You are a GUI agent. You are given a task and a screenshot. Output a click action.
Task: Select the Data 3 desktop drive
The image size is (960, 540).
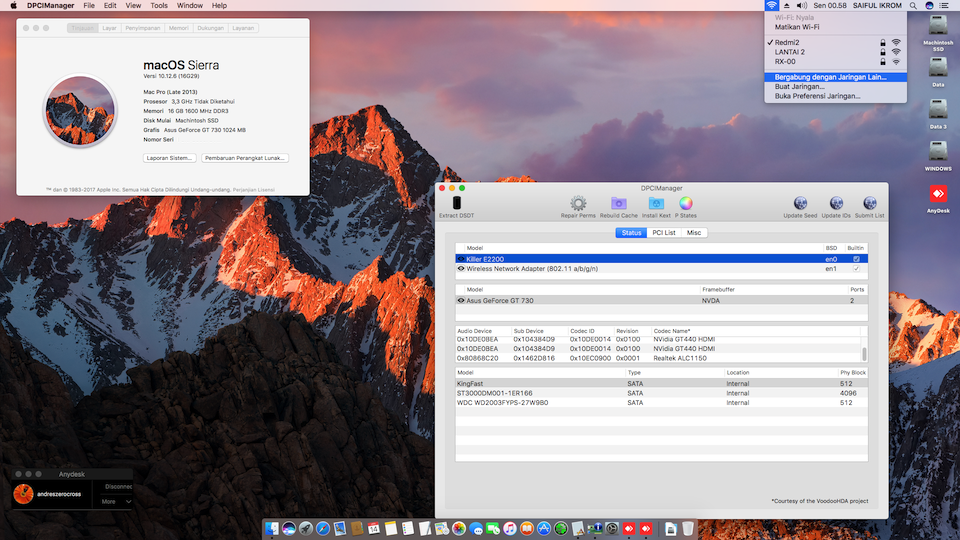[x=938, y=109]
